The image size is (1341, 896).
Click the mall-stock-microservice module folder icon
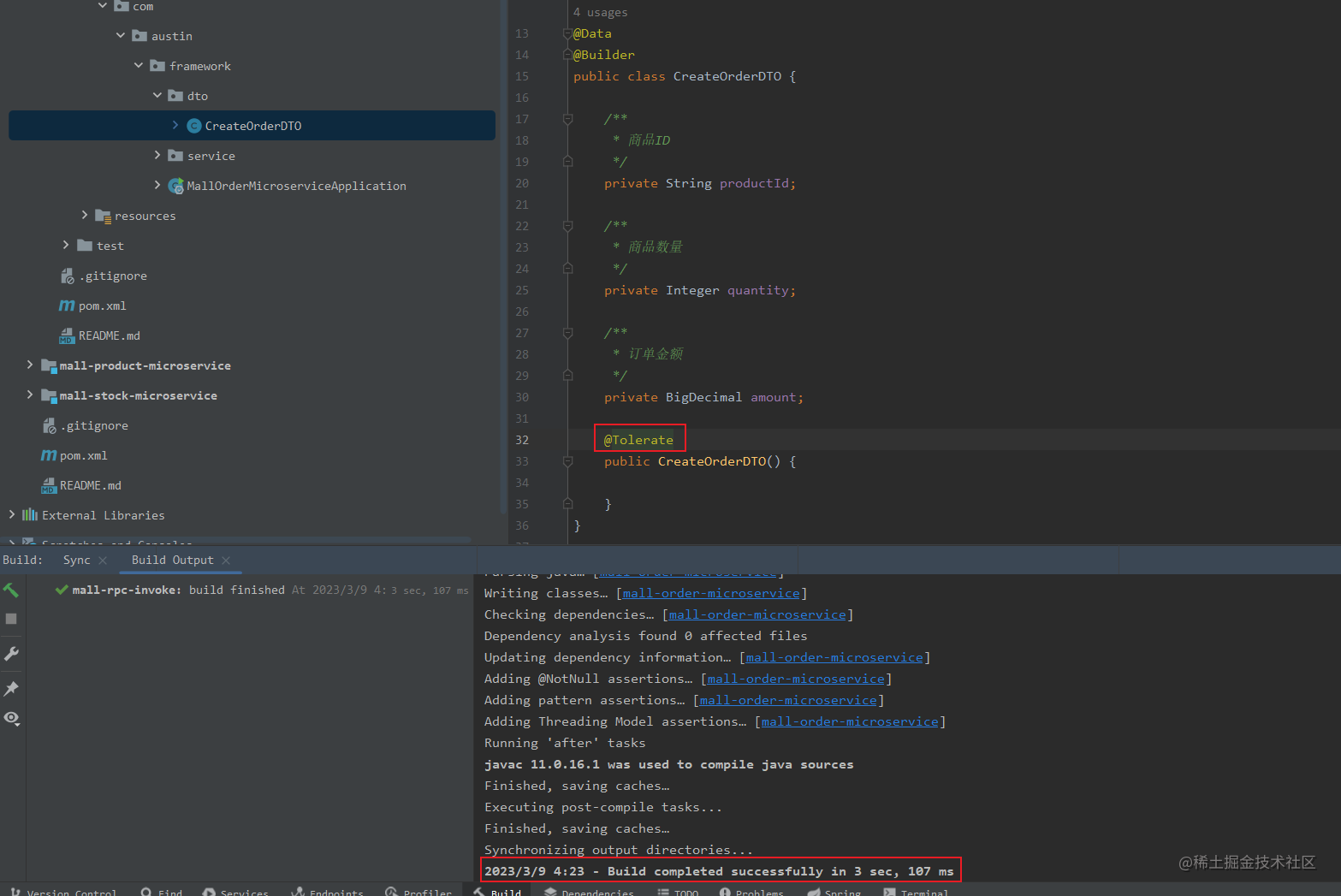click(49, 395)
